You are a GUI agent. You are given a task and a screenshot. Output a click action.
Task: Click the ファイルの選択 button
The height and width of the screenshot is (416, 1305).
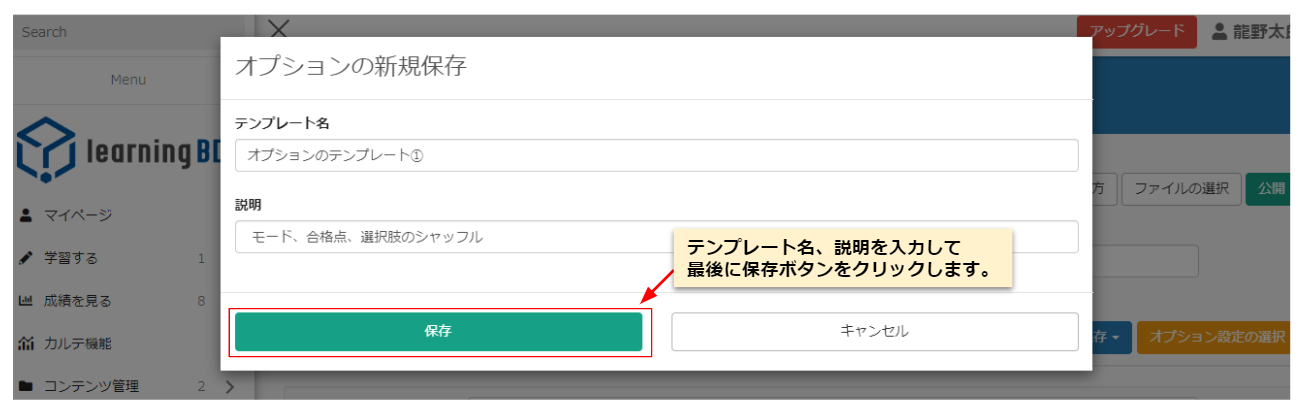pyautogui.click(x=1181, y=188)
